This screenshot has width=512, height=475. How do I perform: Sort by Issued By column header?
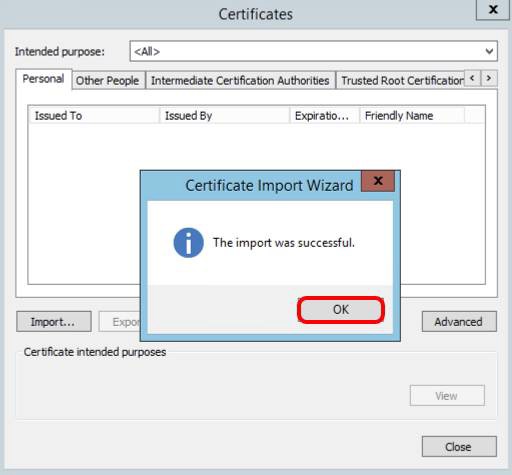(224, 116)
